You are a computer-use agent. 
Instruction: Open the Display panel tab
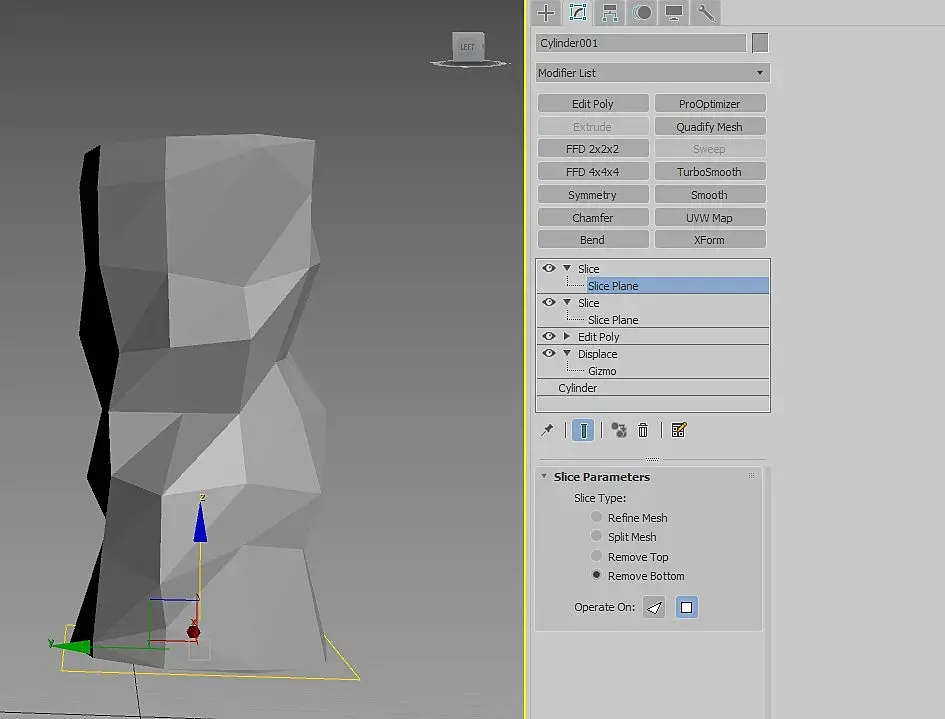(674, 13)
